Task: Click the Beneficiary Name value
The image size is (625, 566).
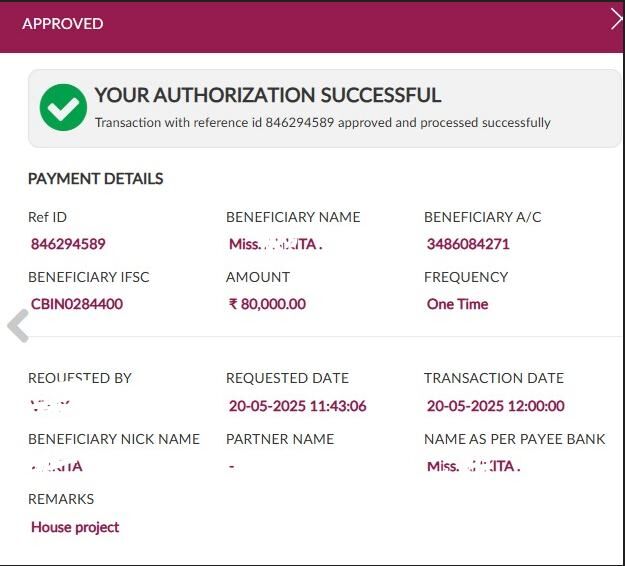Action: [x=276, y=244]
